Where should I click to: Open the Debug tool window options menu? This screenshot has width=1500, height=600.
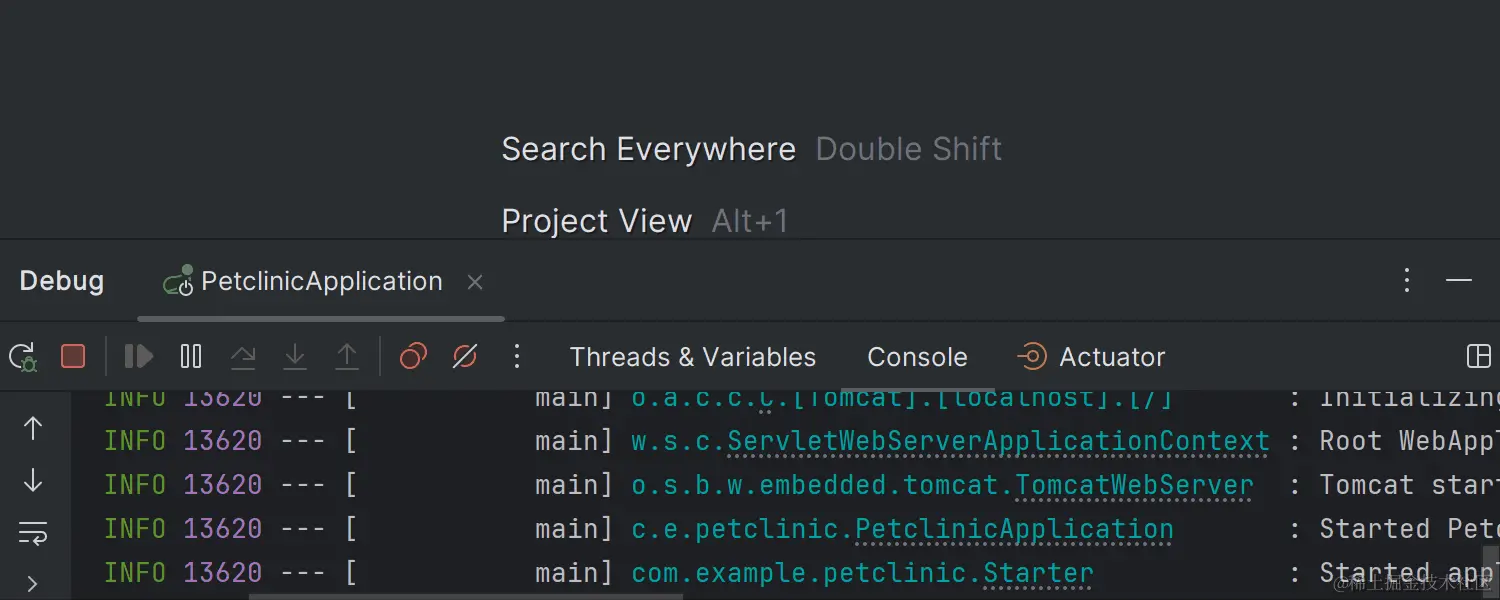click(x=1406, y=280)
